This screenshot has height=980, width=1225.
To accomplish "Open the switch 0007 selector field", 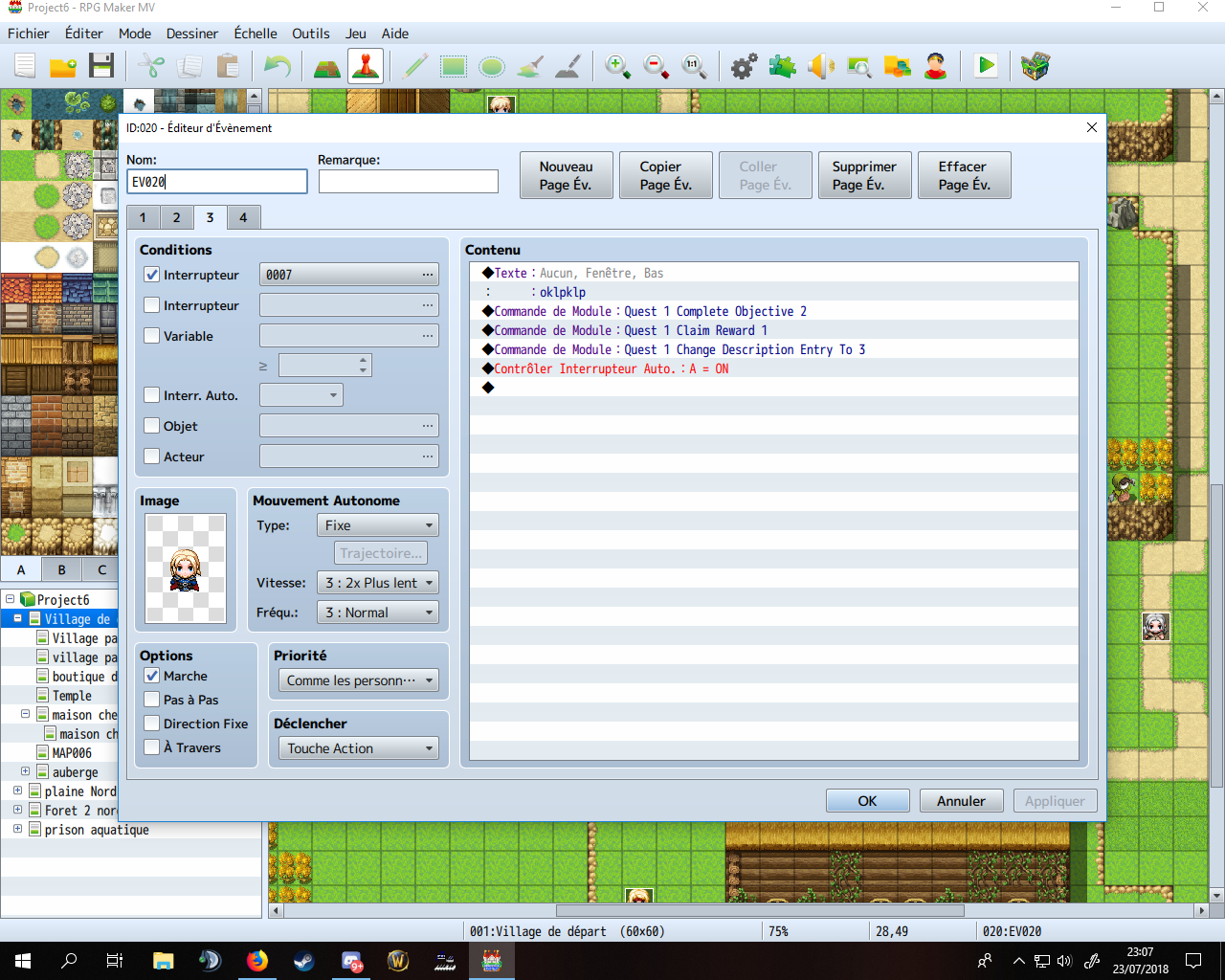I will (x=349, y=275).
